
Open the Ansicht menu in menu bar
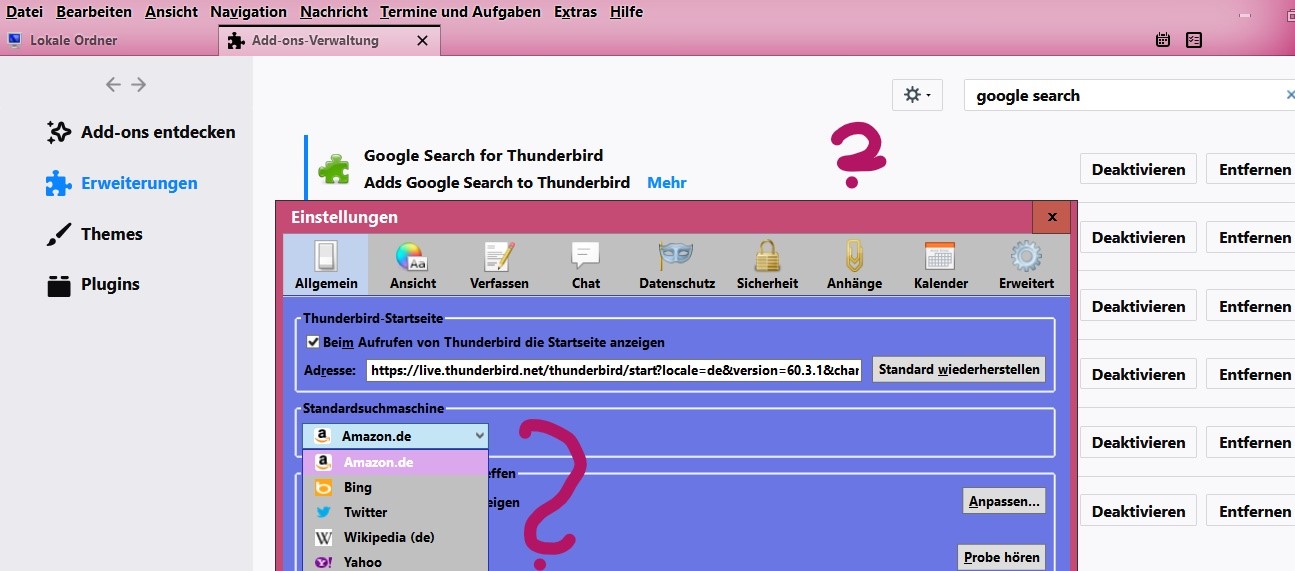[x=171, y=12]
